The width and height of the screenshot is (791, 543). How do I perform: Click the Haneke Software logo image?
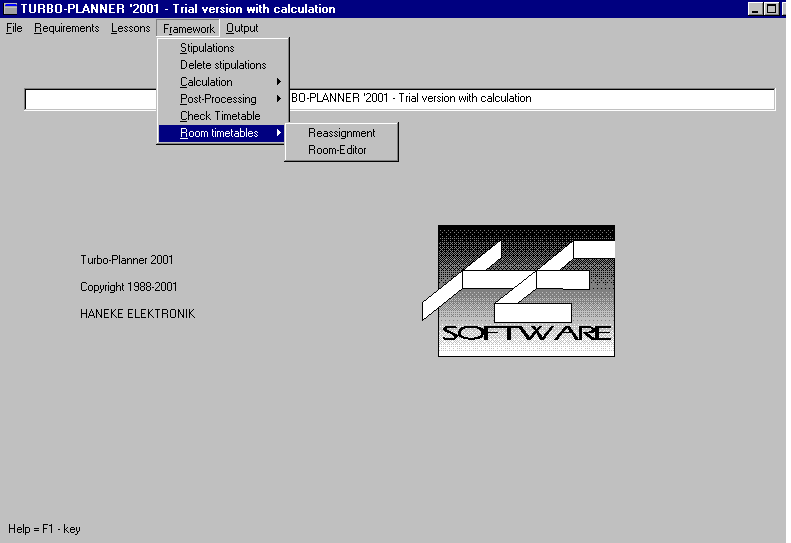point(519,291)
